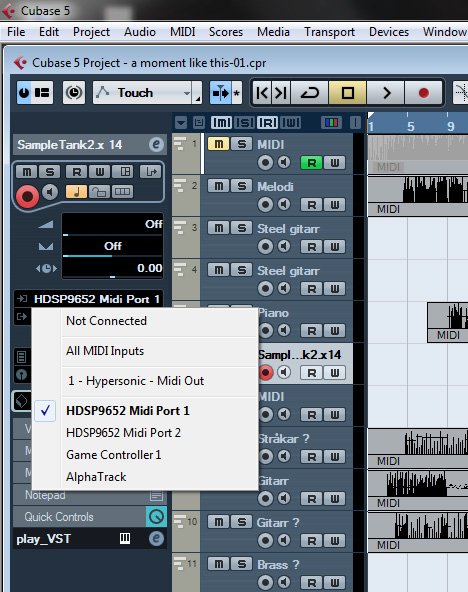Toggle inspector Monitor speaker button

pyautogui.click(x=50, y=192)
